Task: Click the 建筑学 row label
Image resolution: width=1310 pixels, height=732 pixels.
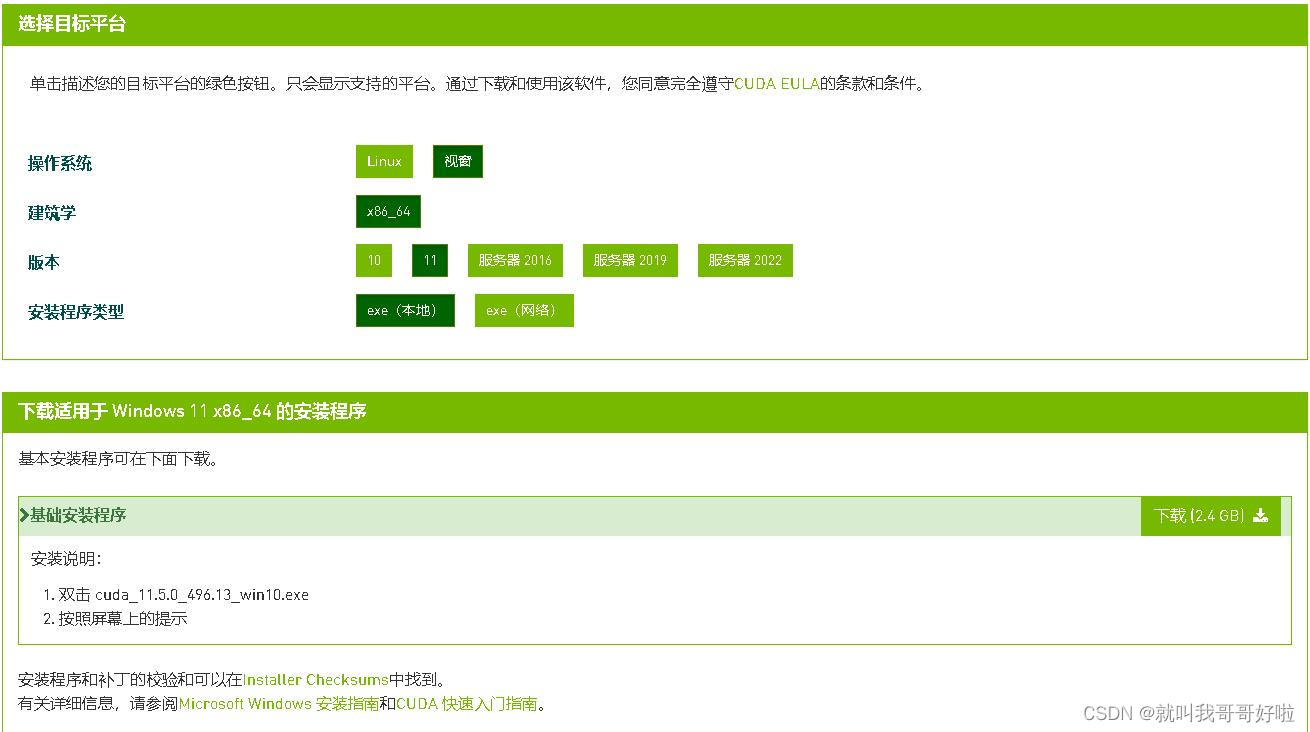Action: tap(52, 213)
